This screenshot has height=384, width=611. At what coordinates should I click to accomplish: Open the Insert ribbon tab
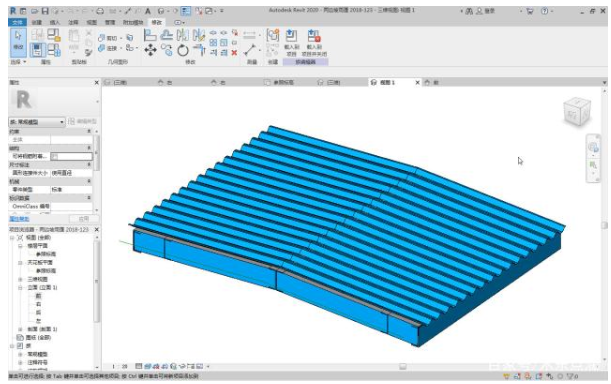click(55, 22)
